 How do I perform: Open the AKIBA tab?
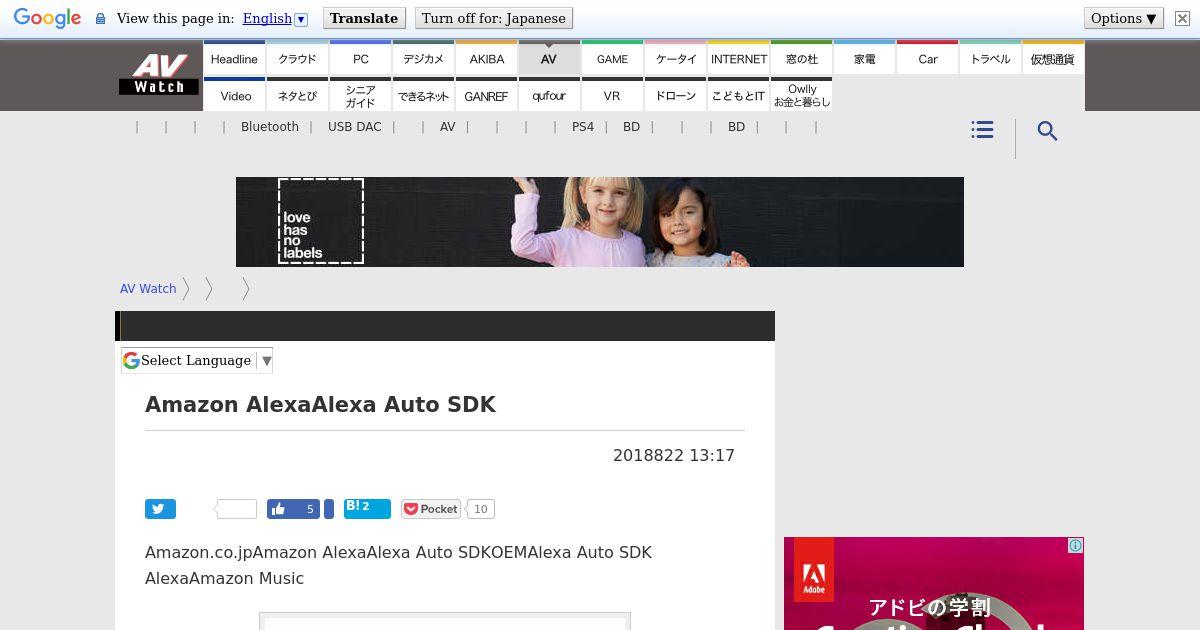pyautogui.click(x=486, y=58)
